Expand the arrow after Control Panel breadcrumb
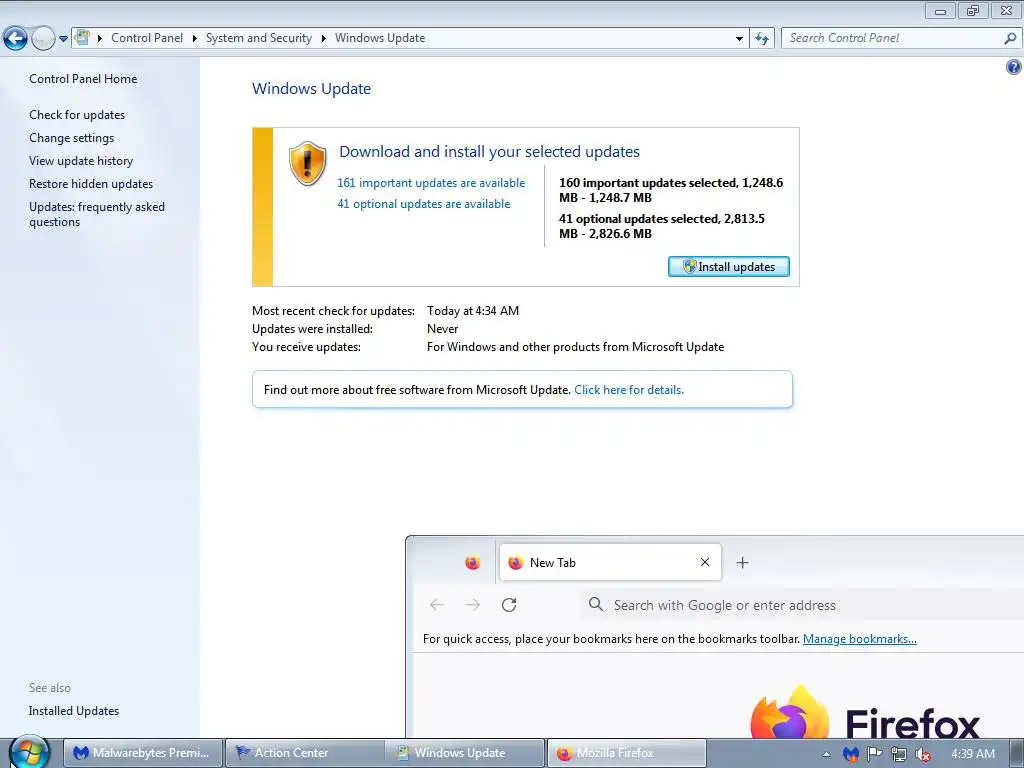 (x=195, y=39)
